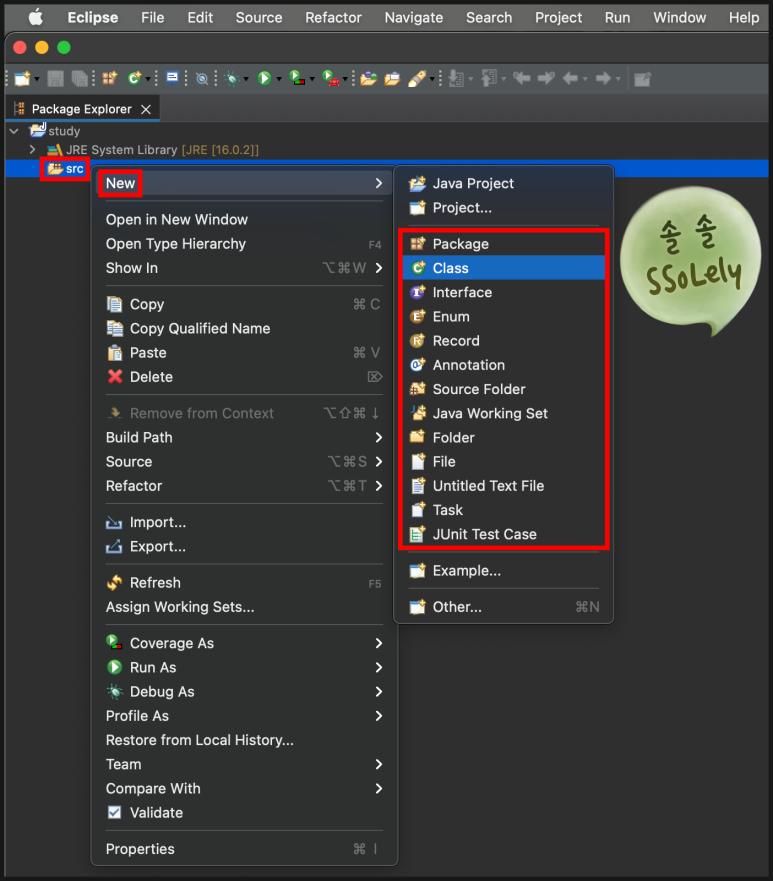
Task: Open the Refactor menu in menu bar
Action: pos(333,17)
